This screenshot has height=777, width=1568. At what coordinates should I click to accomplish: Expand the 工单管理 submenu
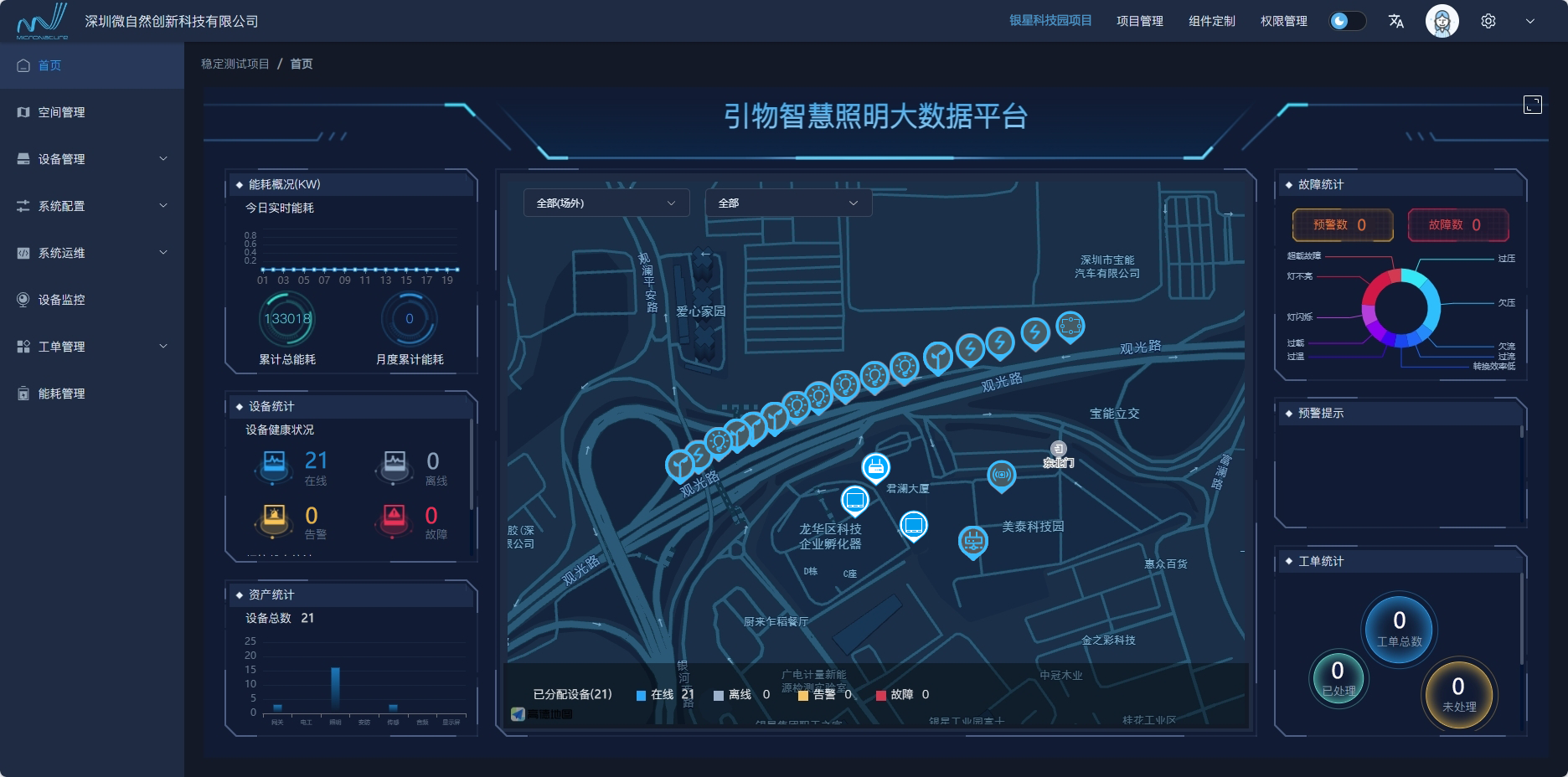click(x=163, y=346)
